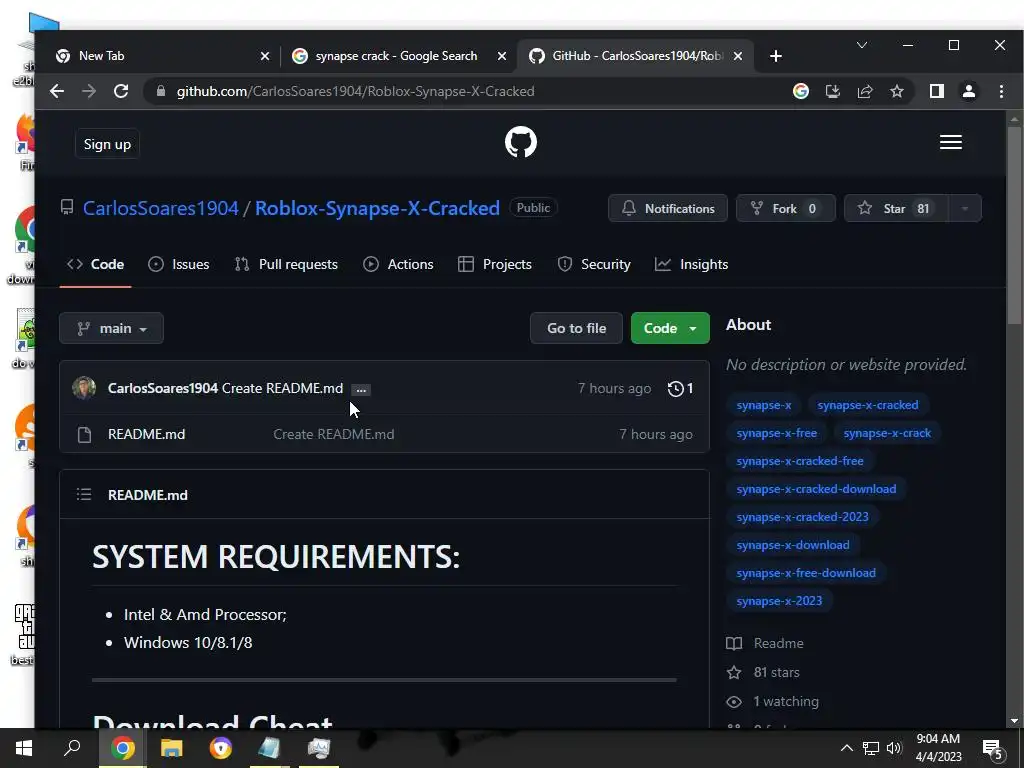Open Windows taskbar search
Viewport: 1024px width, 768px height.
point(72,748)
